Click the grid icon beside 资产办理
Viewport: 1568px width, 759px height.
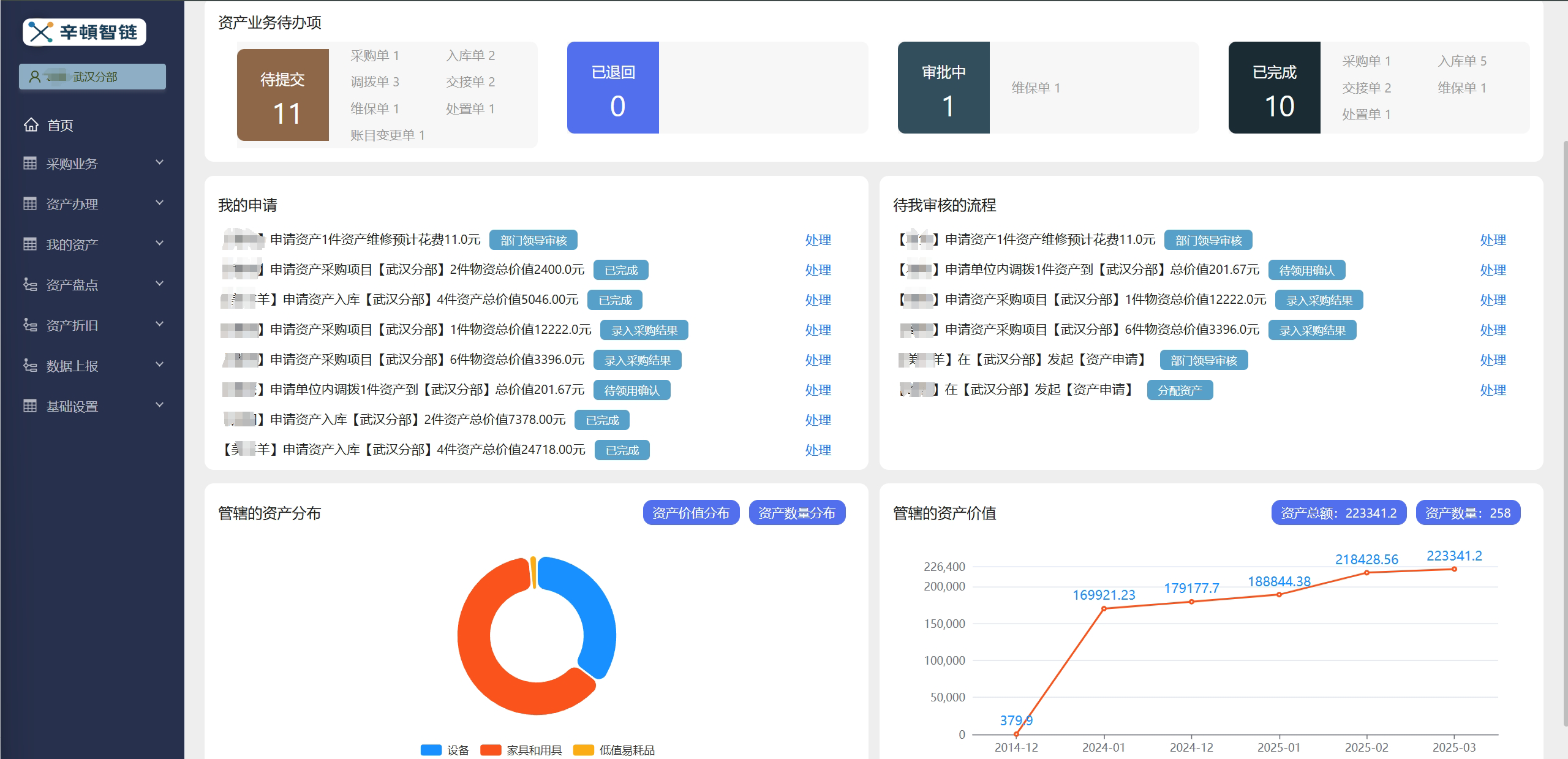click(30, 203)
